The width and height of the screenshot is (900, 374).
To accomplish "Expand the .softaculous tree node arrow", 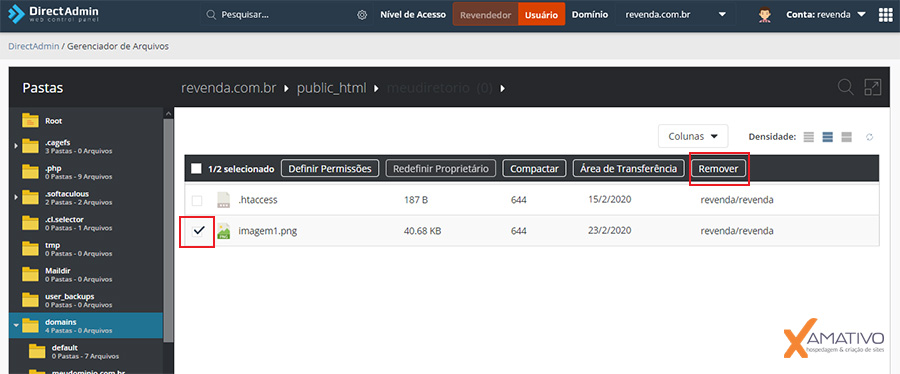I will tap(15, 198).
